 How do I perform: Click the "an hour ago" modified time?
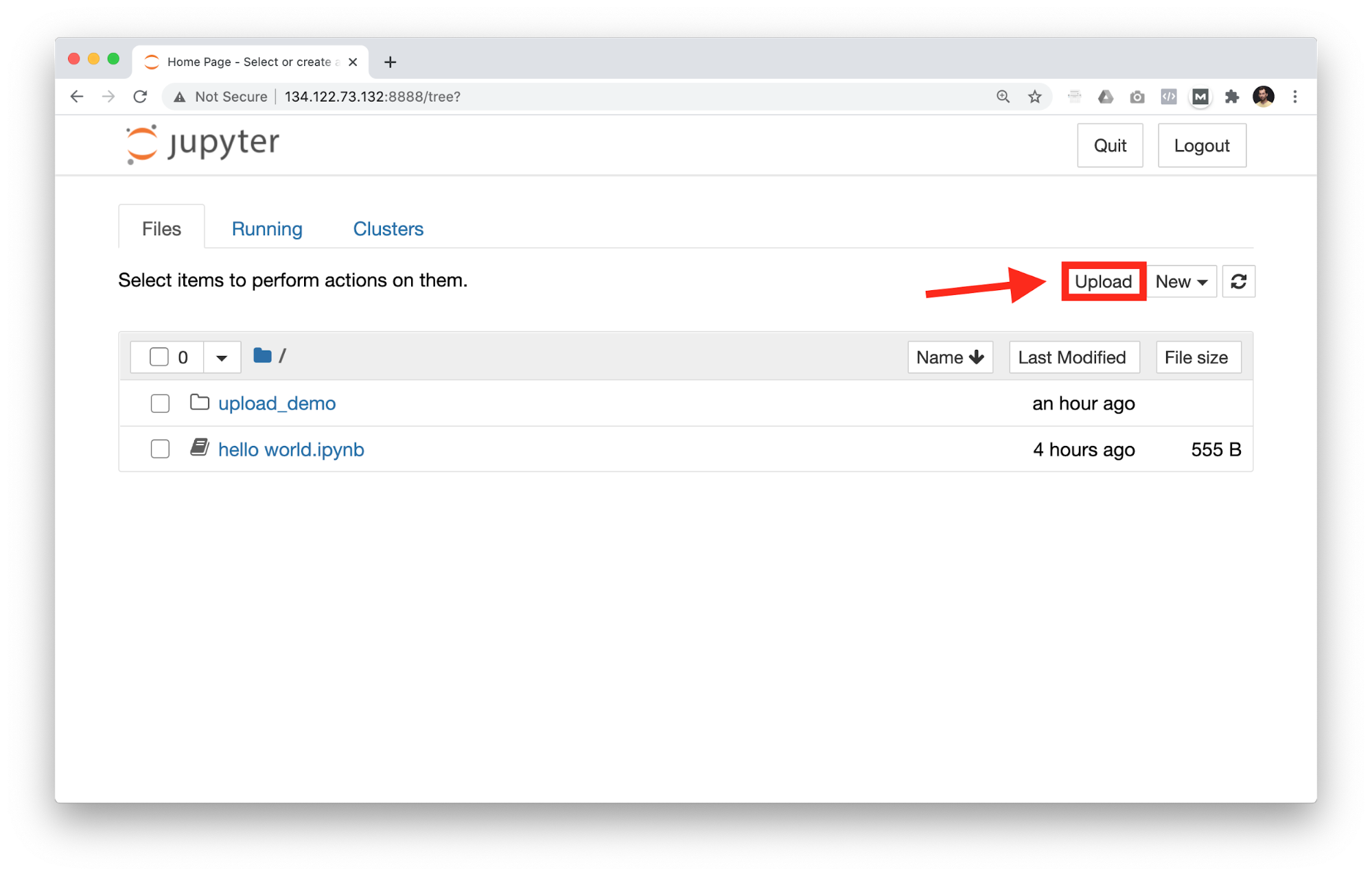pos(1084,403)
